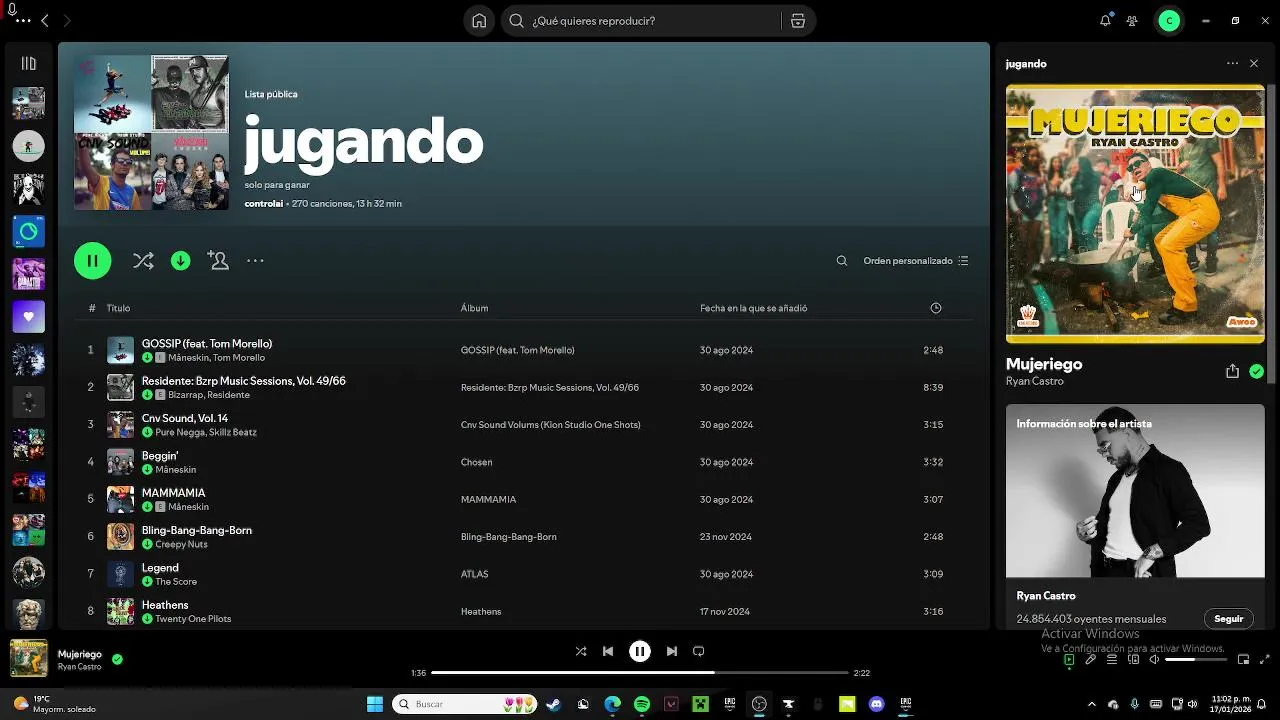Open artist link 'Bizarrap, Residente'
Viewport: 1280px width, 720px height.
pyautogui.click(x=209, y=395)
